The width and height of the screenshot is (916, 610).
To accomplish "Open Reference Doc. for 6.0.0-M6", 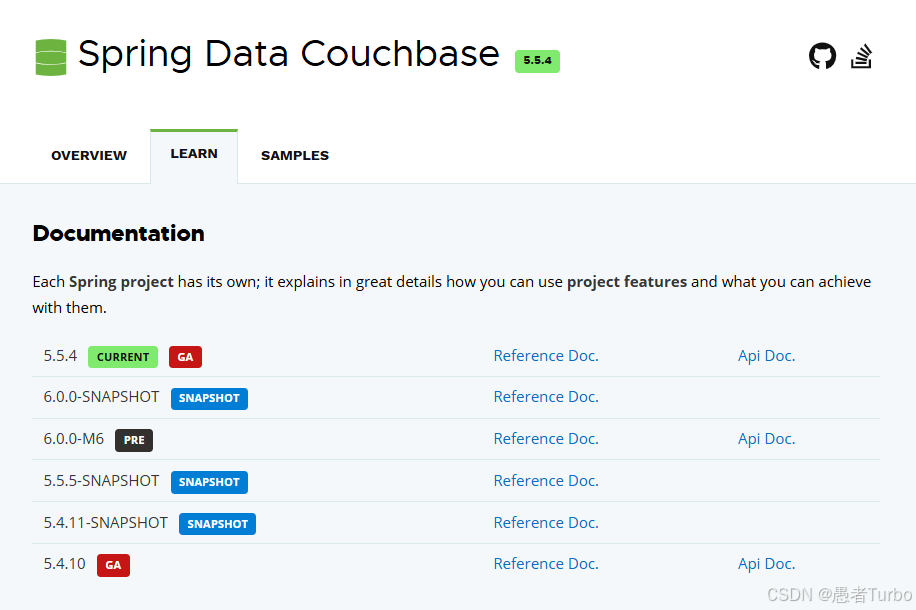I will pyautogui.click(x=546, y=439).
